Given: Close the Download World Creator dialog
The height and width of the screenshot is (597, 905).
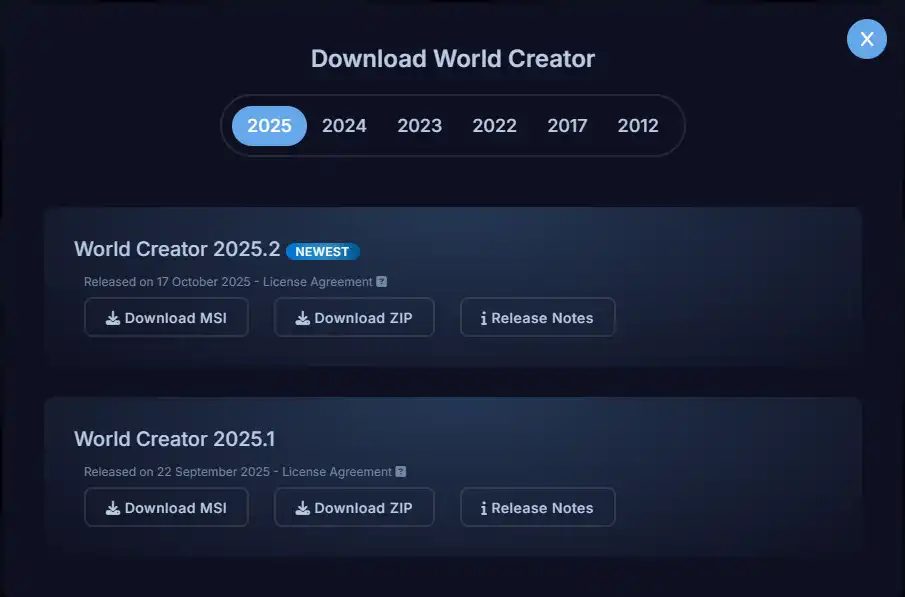Looking at the screenshot, I should (866, 39).
